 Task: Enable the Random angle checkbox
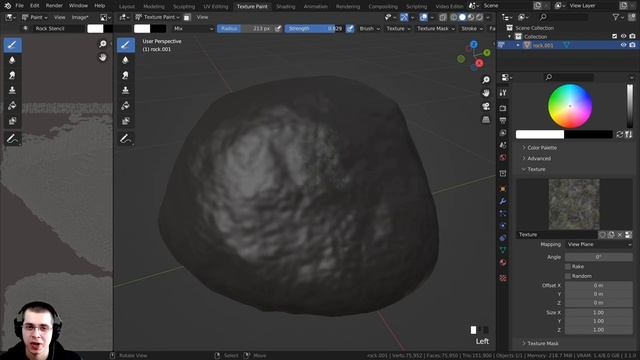coord(568,276)
